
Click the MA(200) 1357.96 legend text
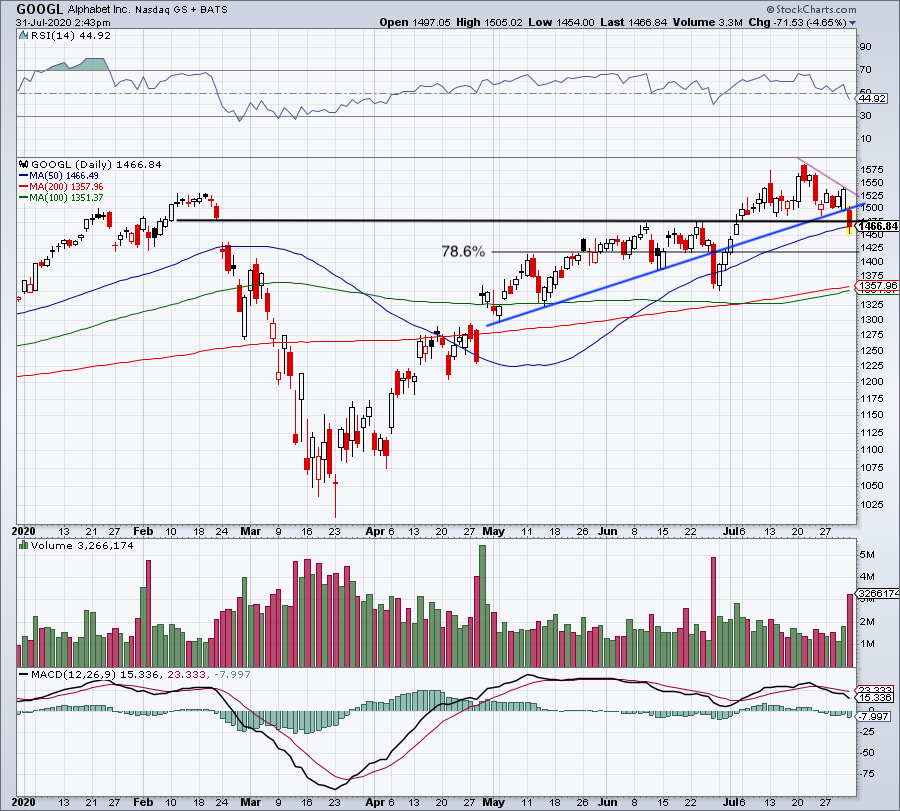(67, 187)
